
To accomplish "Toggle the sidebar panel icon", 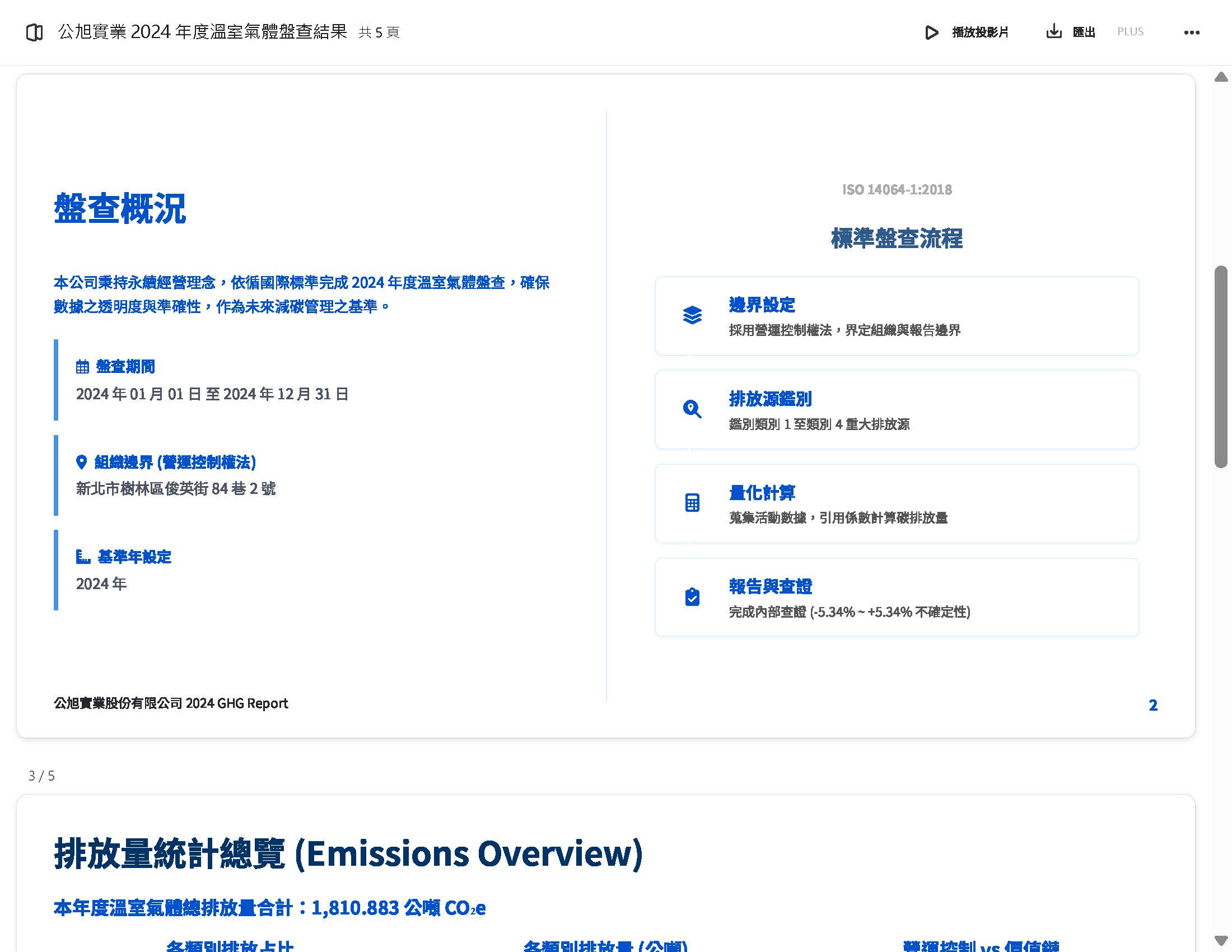I will point(34,32).
